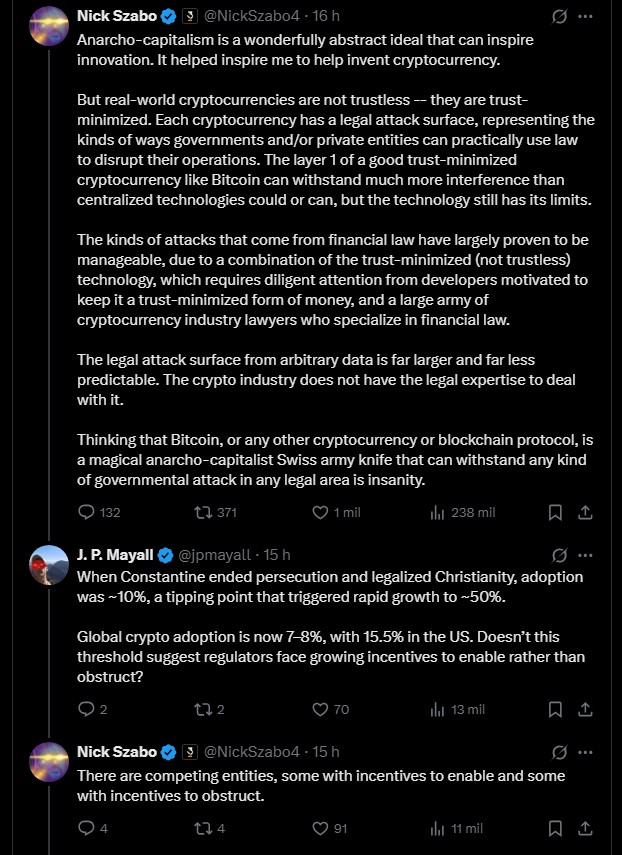Viewport: 622px width, 855px height.
Task: Open Grok actions on the top post
Action: tap(559, 14)
